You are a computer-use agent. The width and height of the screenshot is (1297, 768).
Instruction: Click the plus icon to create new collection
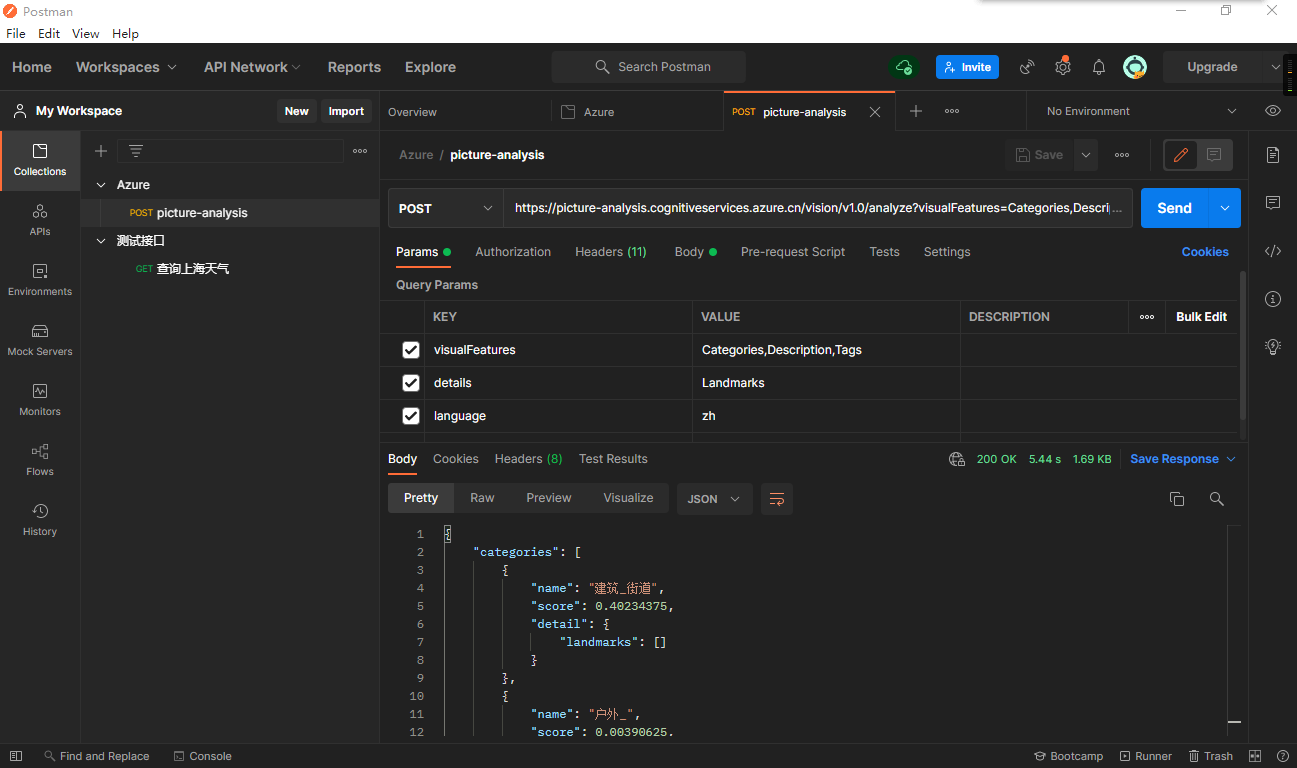[101, 151]
